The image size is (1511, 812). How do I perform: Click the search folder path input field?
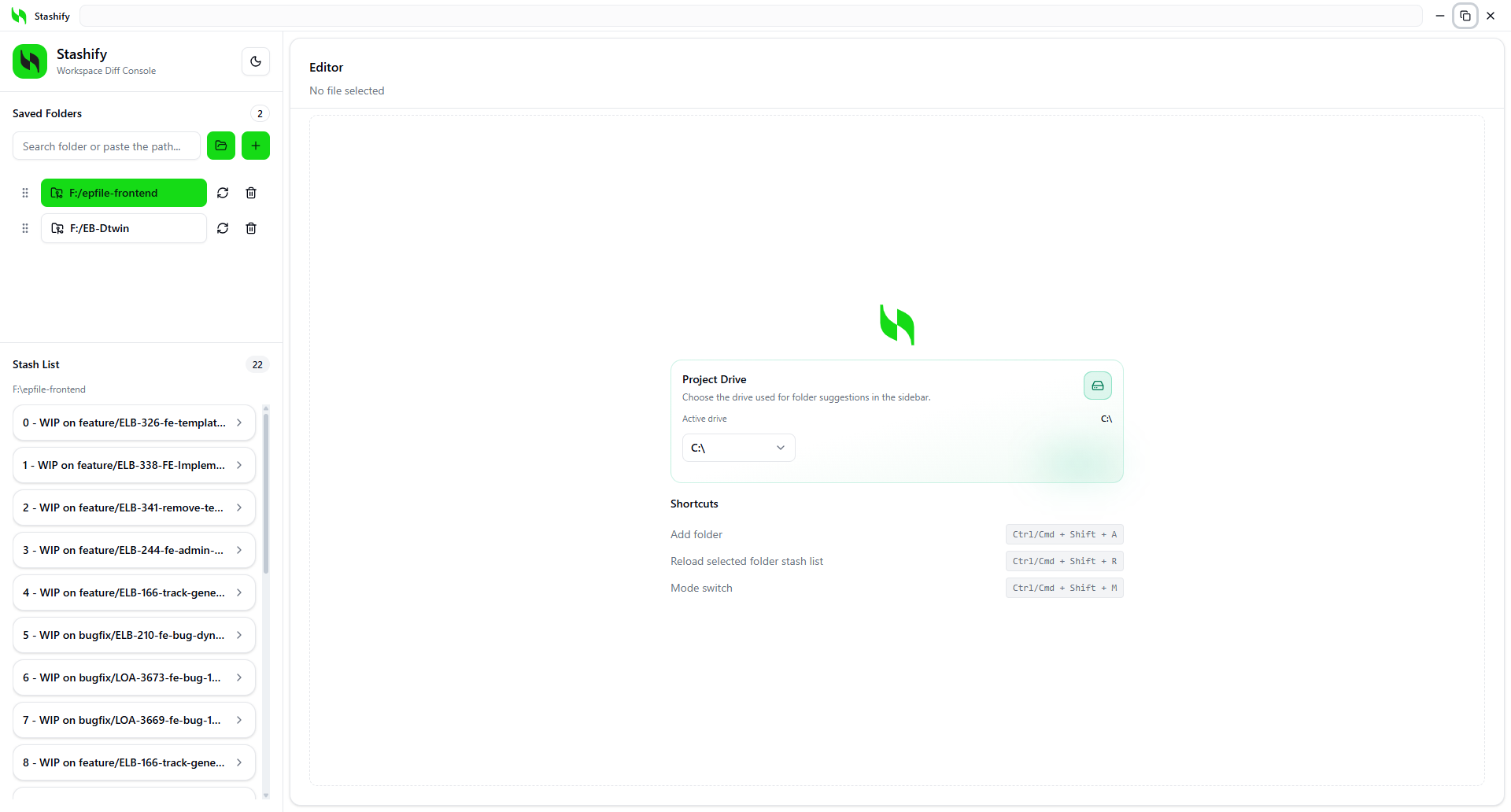105,146
